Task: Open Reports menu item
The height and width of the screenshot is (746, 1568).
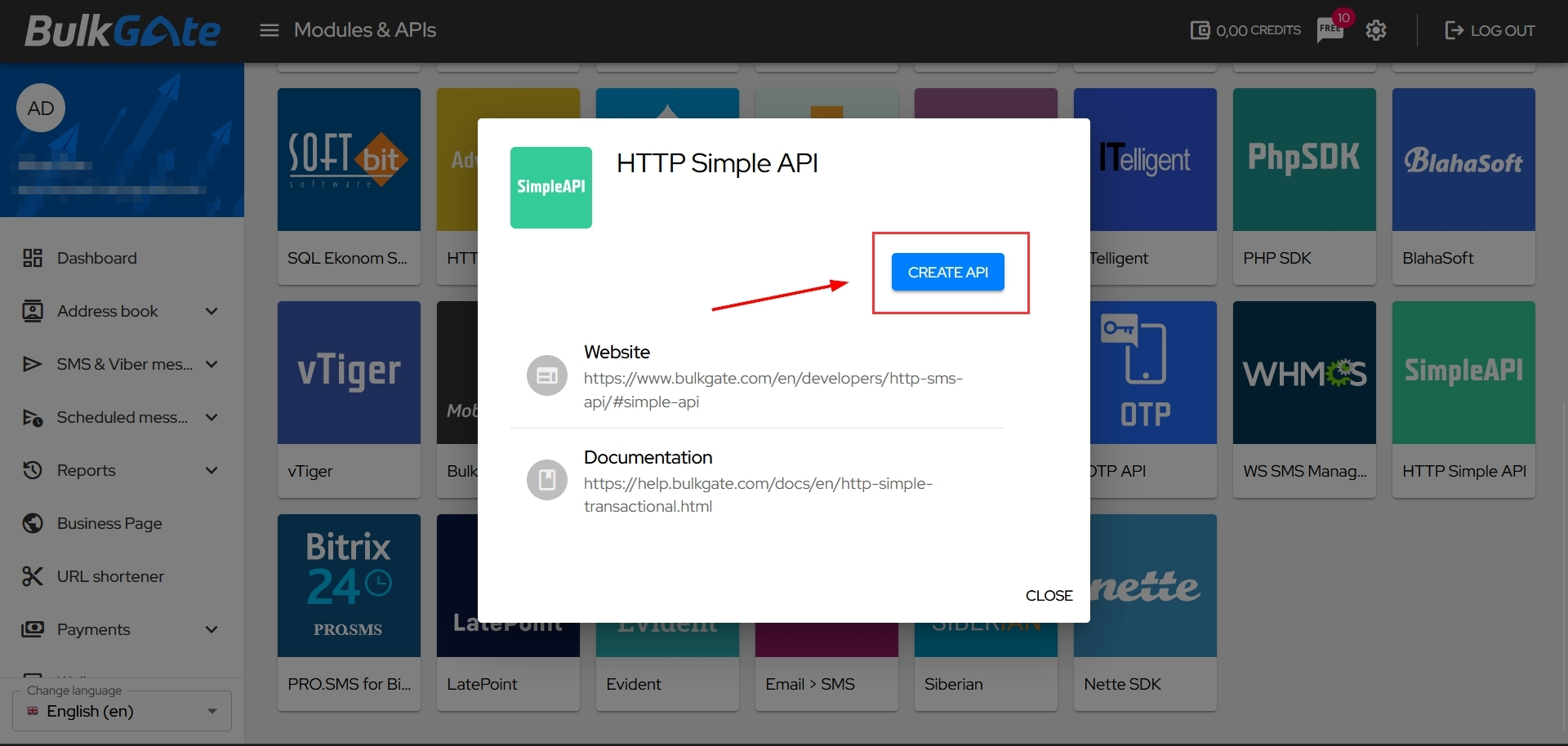Action: tap(86, 470)
